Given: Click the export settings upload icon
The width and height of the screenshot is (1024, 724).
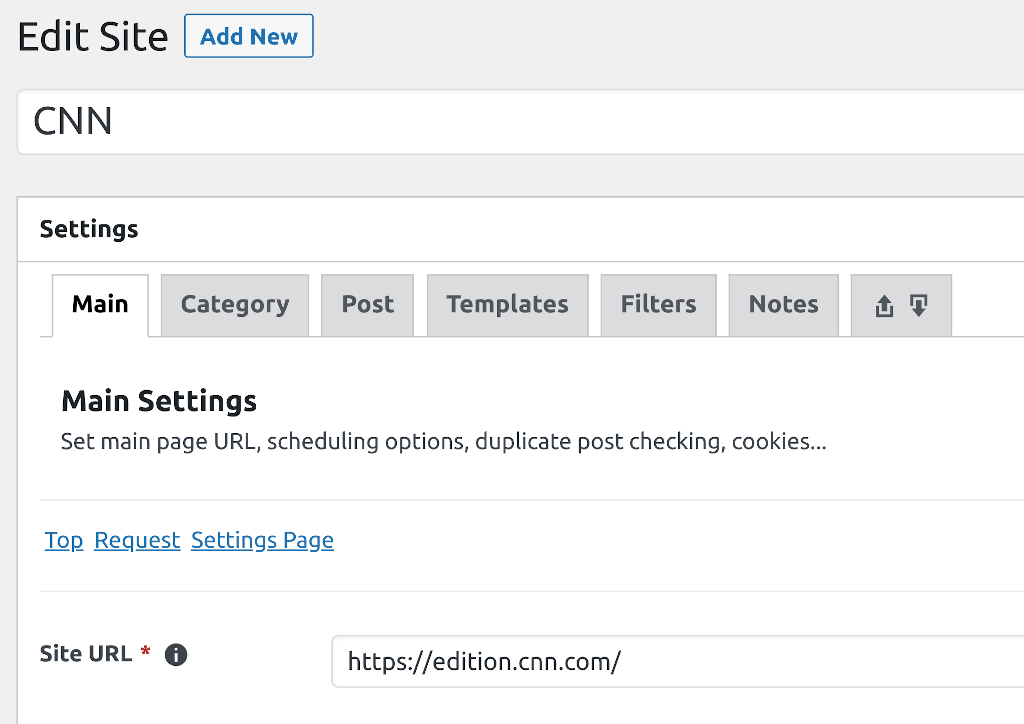Looking at the screenshot, I should tap(884, 306).
